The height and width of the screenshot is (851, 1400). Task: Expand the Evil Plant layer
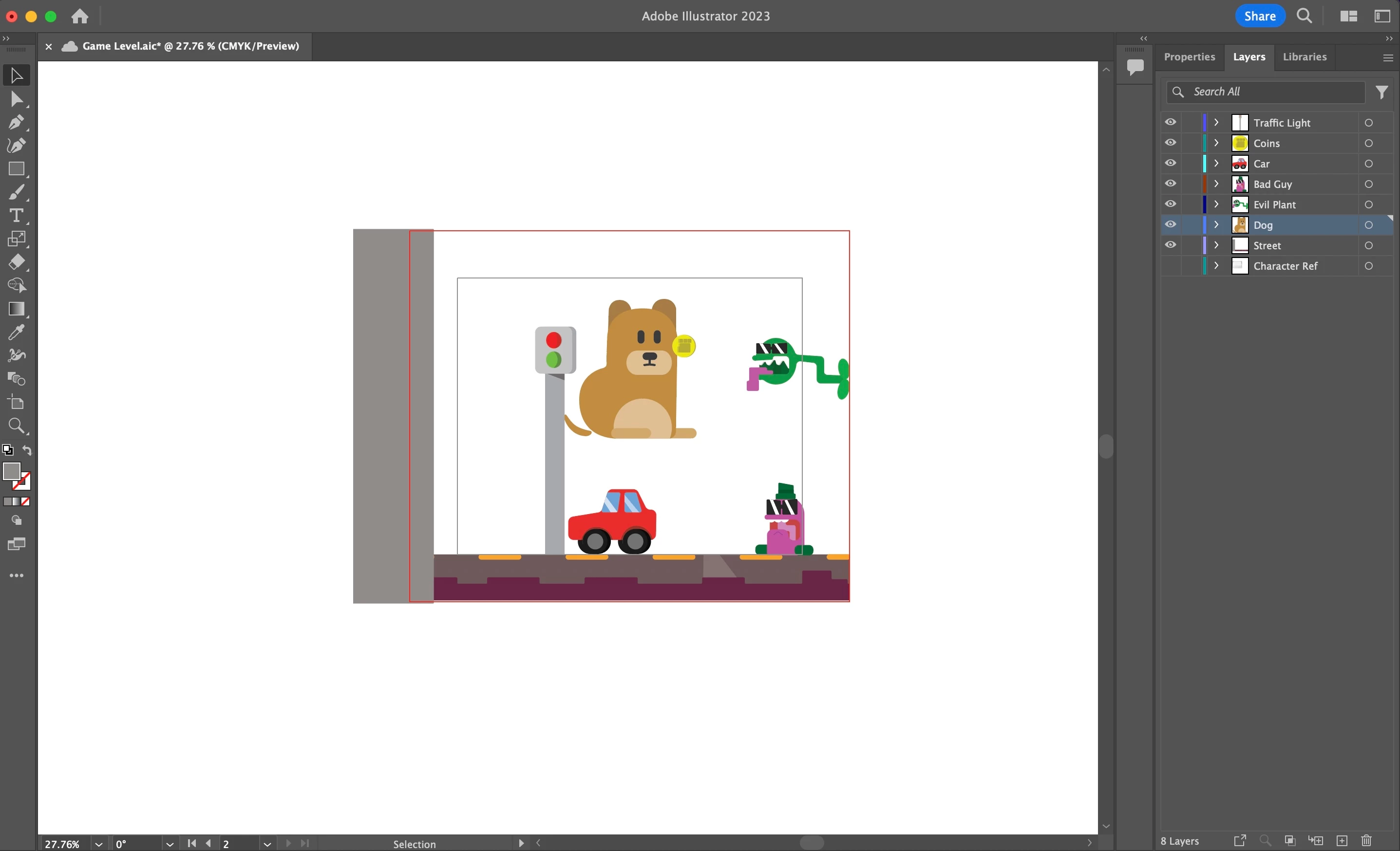pos(1216,204)
